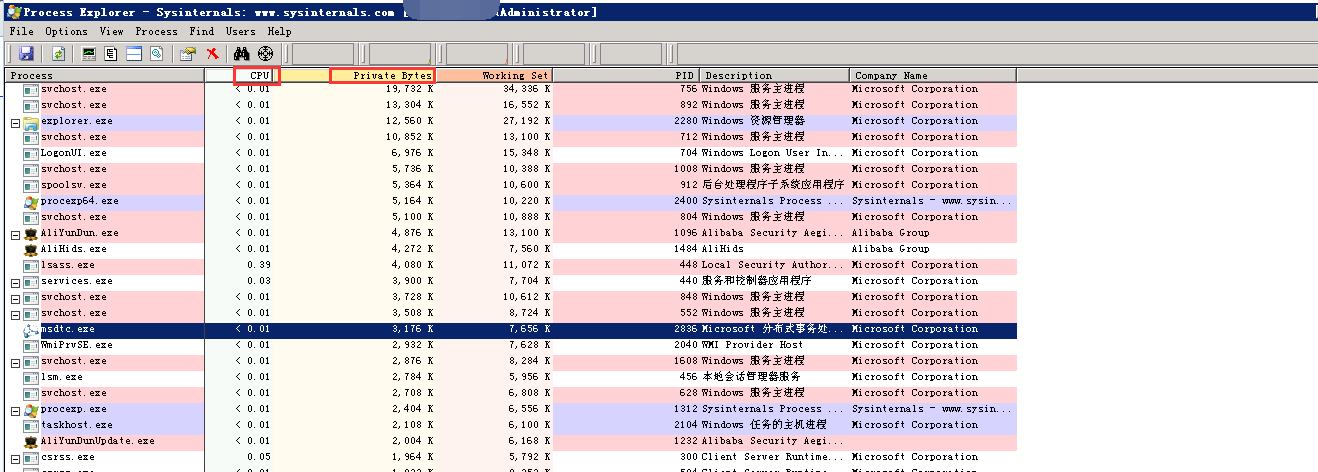Image resolution: width=1318 pixels, height=472 pixels.
Task: Click the private bytes value 19,732 K
Action: (410, 89)
